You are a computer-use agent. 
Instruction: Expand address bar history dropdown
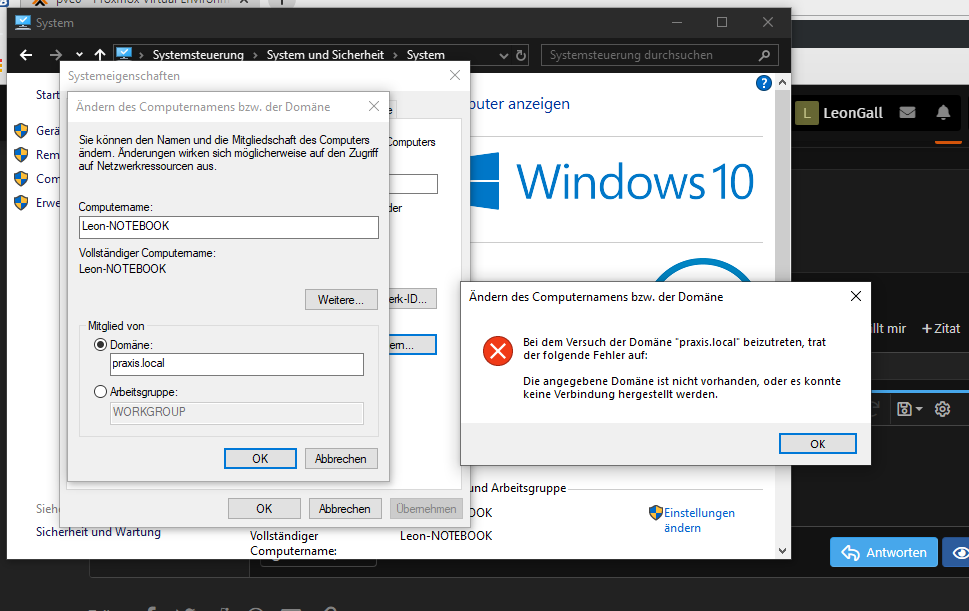click(504, 56)
